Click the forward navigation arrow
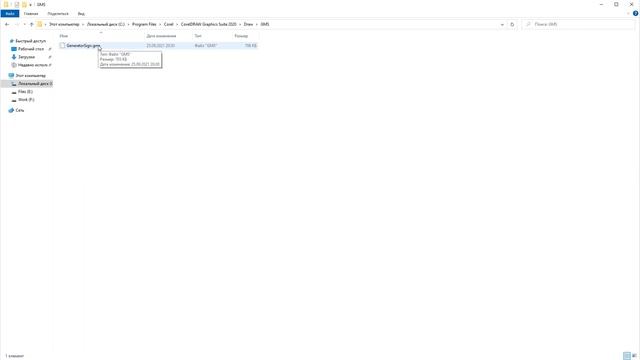640x360 pixels. point(17,24)
